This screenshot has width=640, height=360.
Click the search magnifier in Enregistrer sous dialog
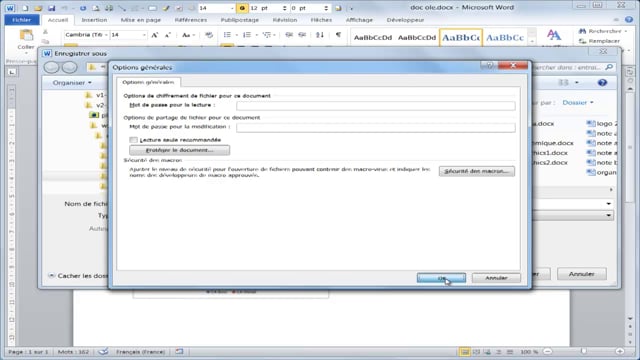click(609, 67)
